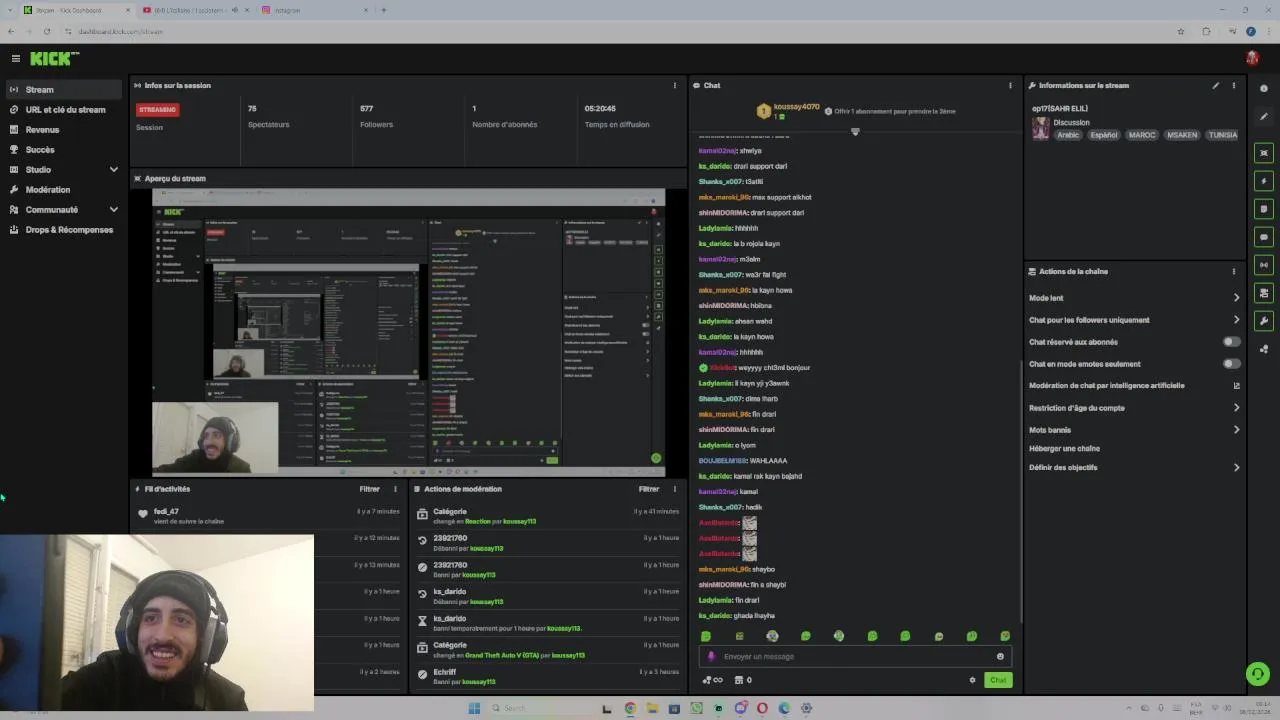
Task: Expand the Studio sidebar section
Action: [113, 170]
